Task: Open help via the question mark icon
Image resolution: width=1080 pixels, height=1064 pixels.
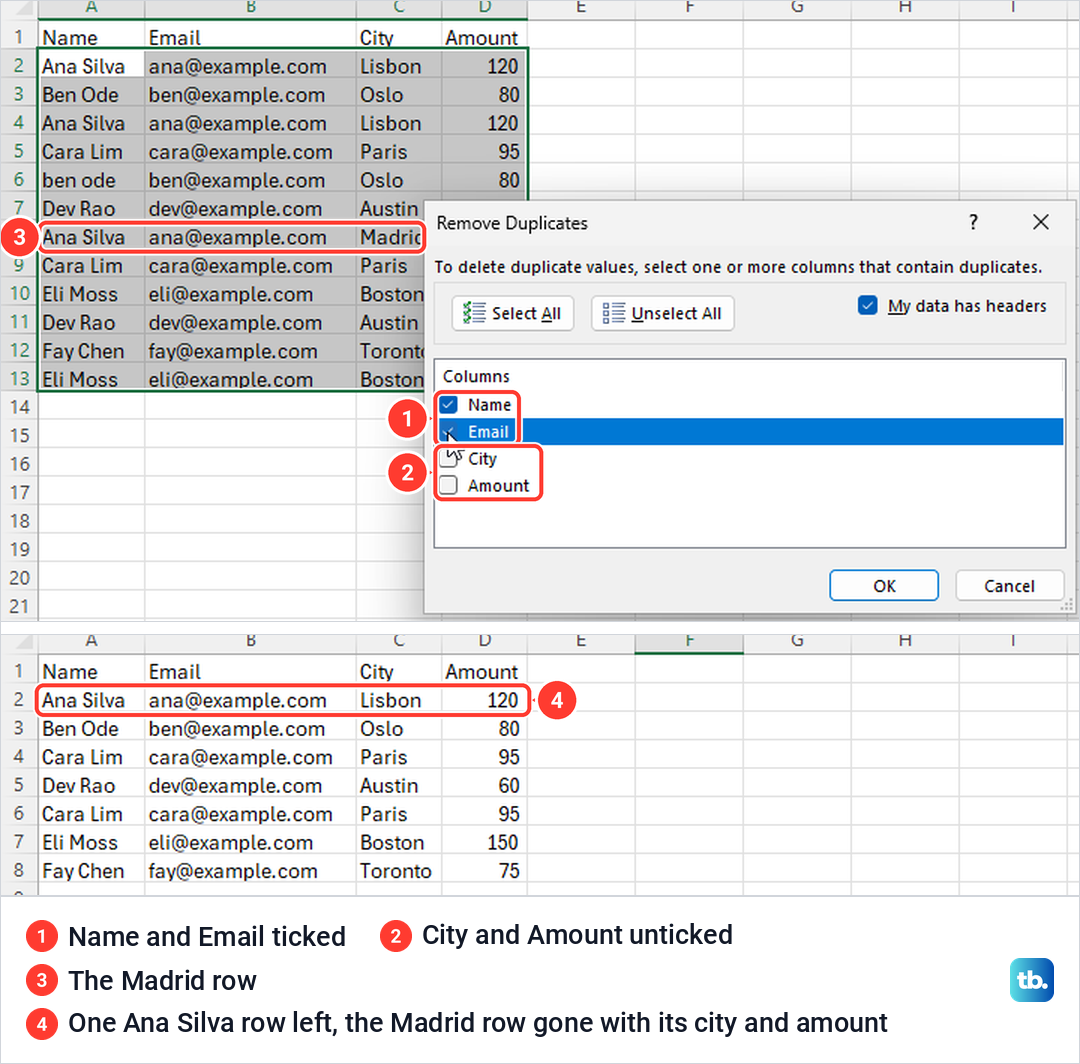Action: tap(973, 222)
